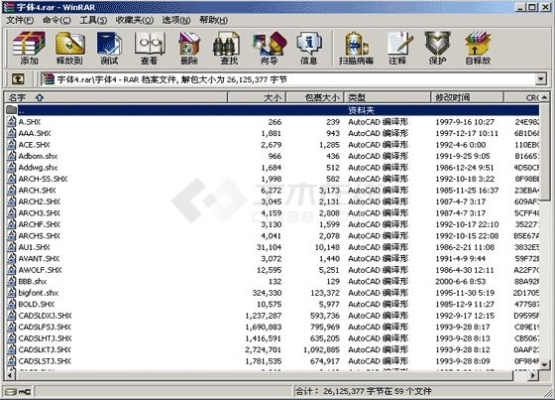Go up one level with the folder-up icon
This screenshot has width=555, height=400.
pos(18,79)
